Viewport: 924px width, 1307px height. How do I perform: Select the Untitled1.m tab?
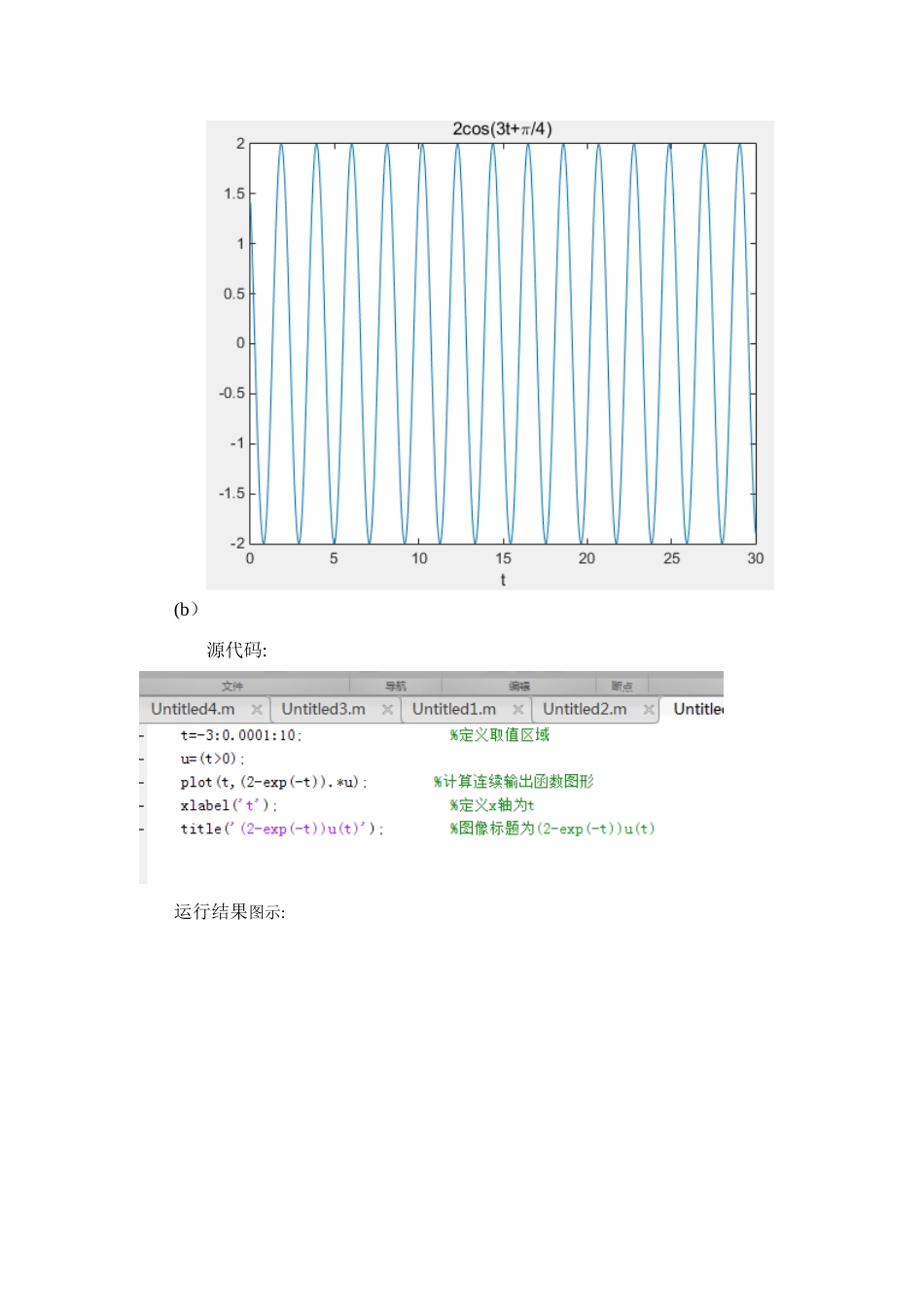454,709
